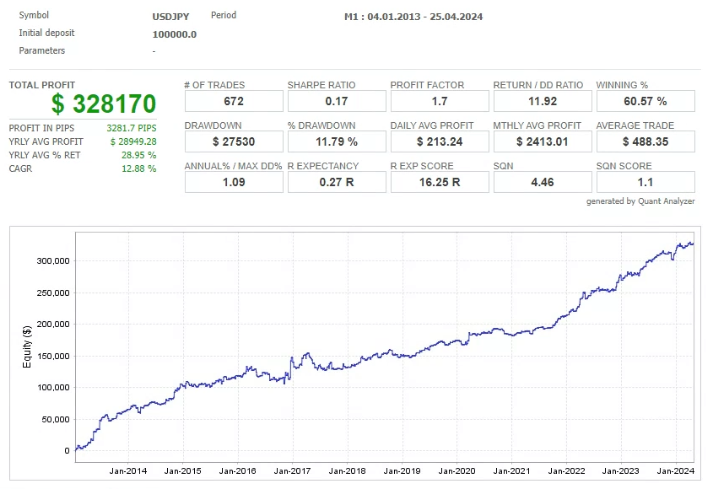This screenshot has width=709, height=489.
Task: Select the Return / DD Ratio value 11.92
Action: pyautogui.click(x=541, y=101)
